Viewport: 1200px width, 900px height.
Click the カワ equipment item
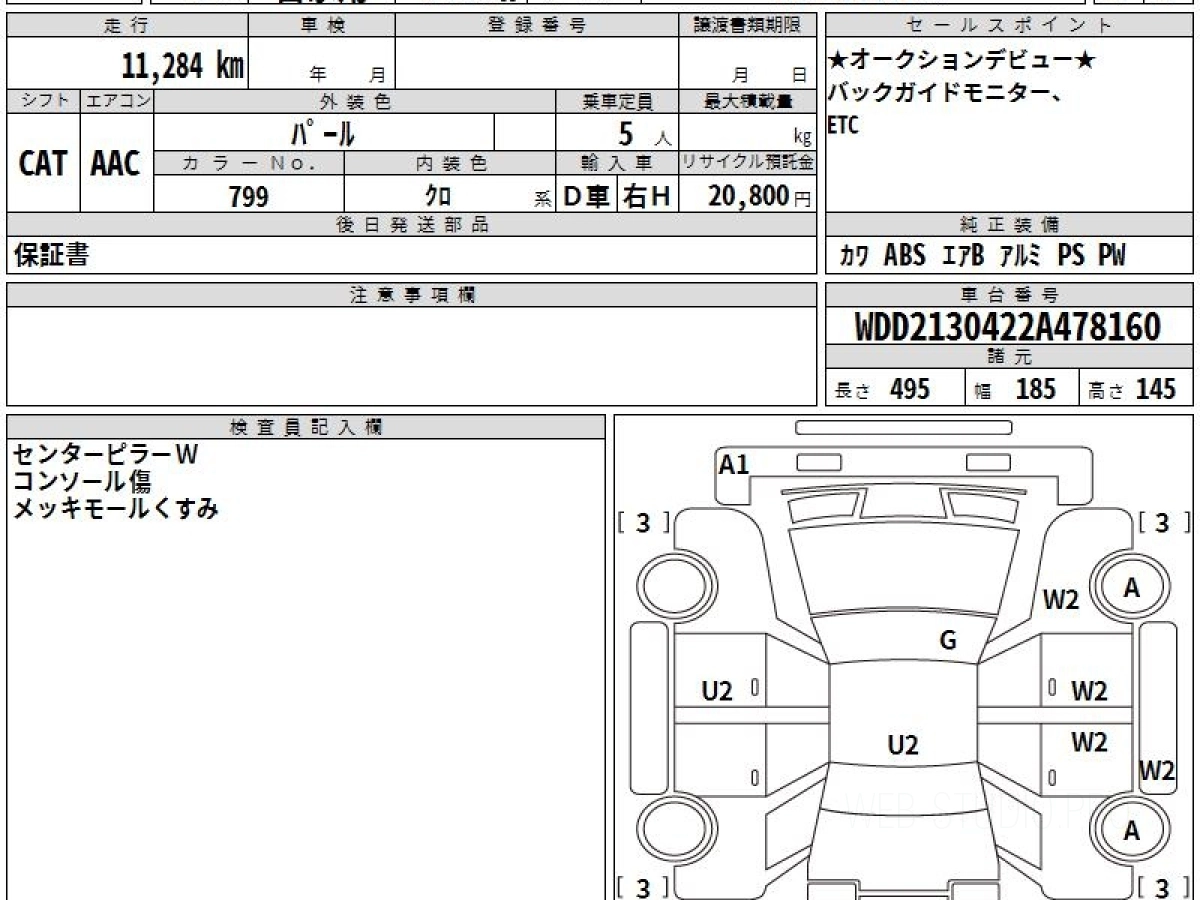[853, 256]
